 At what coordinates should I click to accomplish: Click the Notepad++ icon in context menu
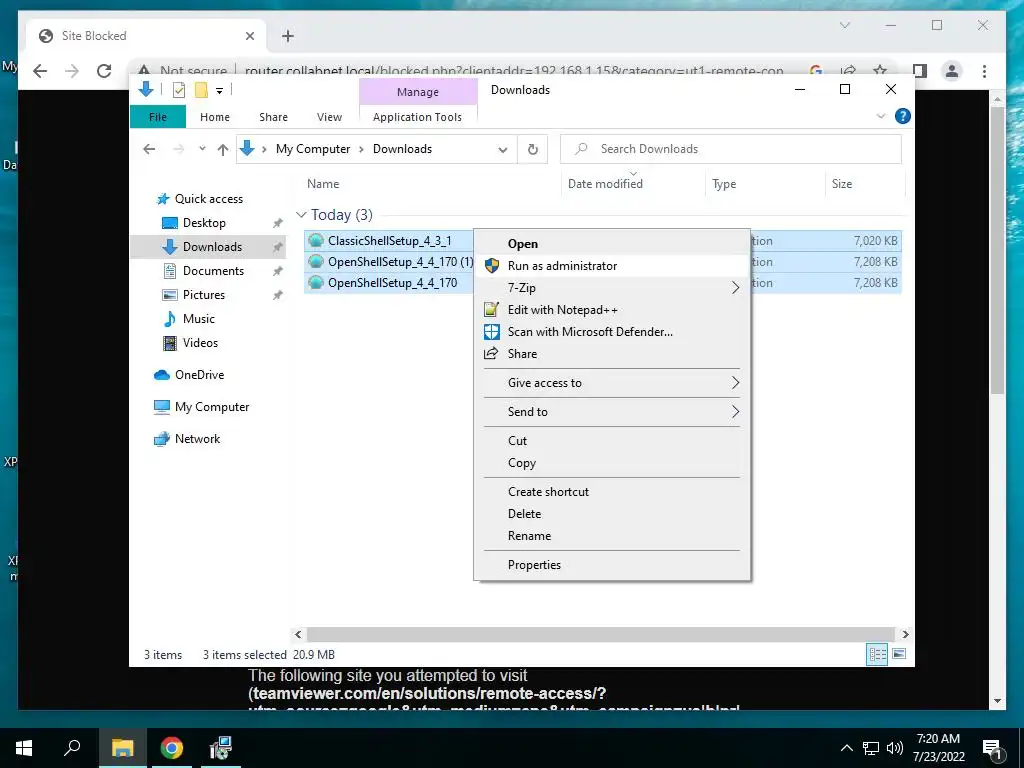coord(492,310)
